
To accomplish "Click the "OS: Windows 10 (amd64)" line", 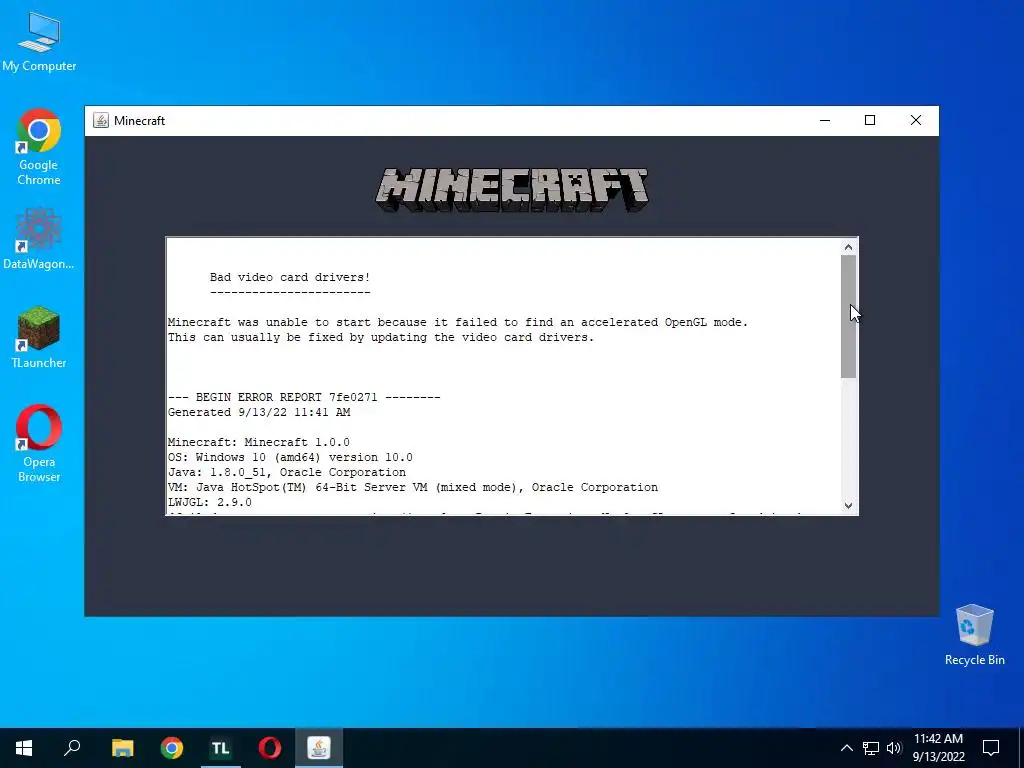I will 290,457.
